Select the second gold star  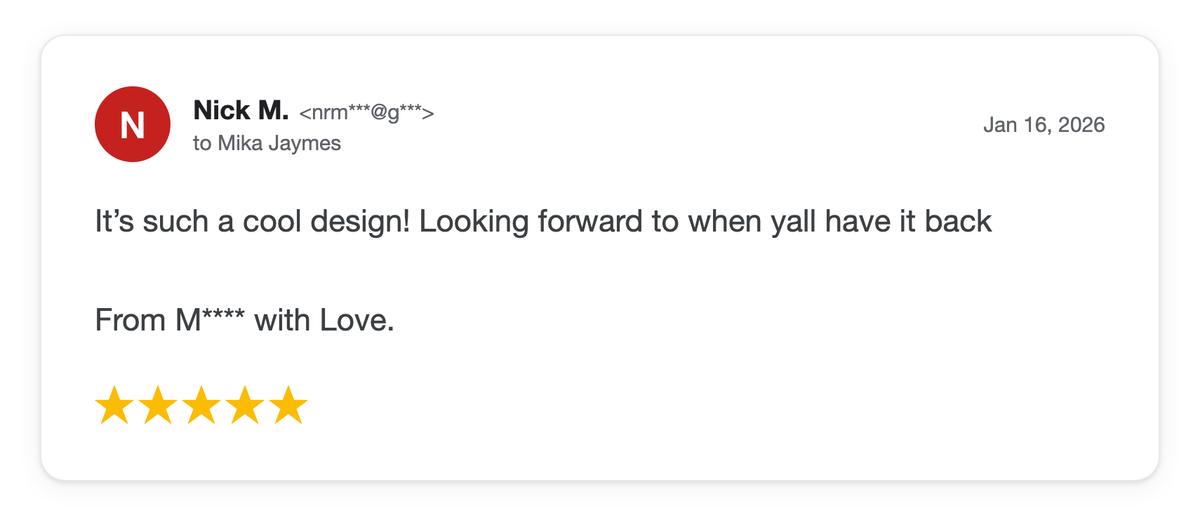[x=158, y=406]
